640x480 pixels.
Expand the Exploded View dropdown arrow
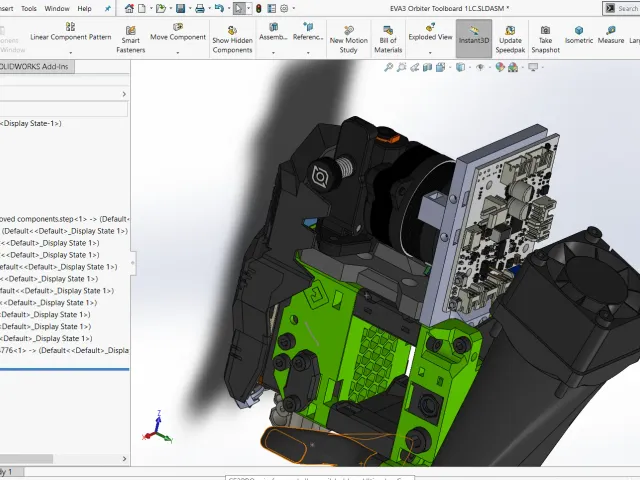coord(430,53)
